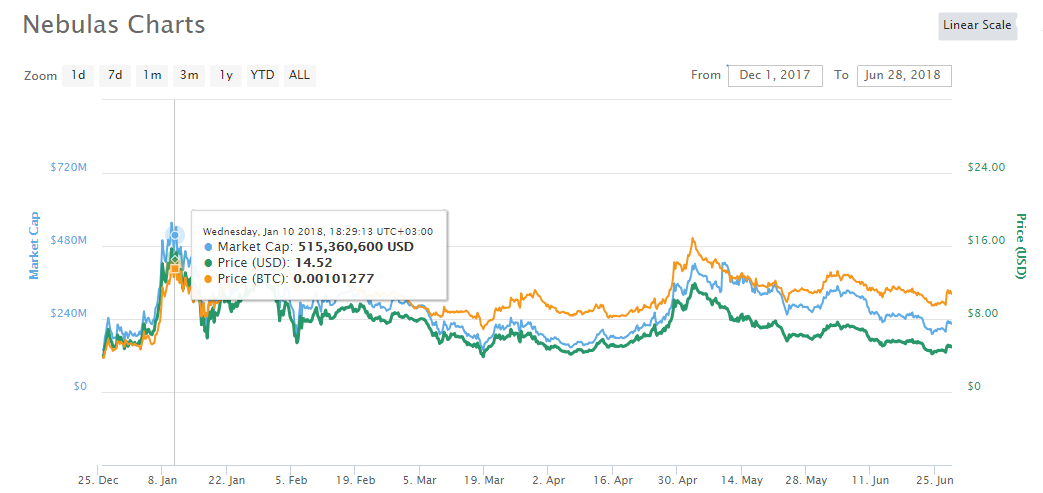
Task: Select the YTD zoom option
Action: click(x=262, y=75)
